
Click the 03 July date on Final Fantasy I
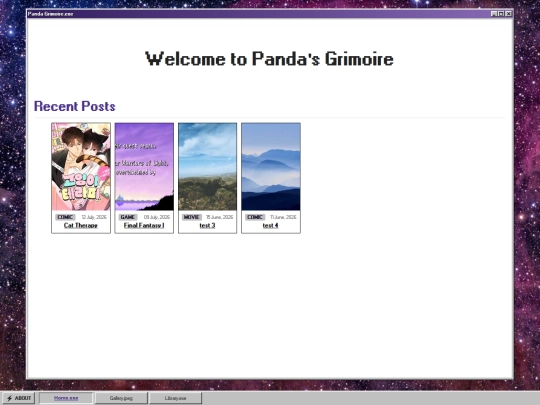tap(157, 217)
